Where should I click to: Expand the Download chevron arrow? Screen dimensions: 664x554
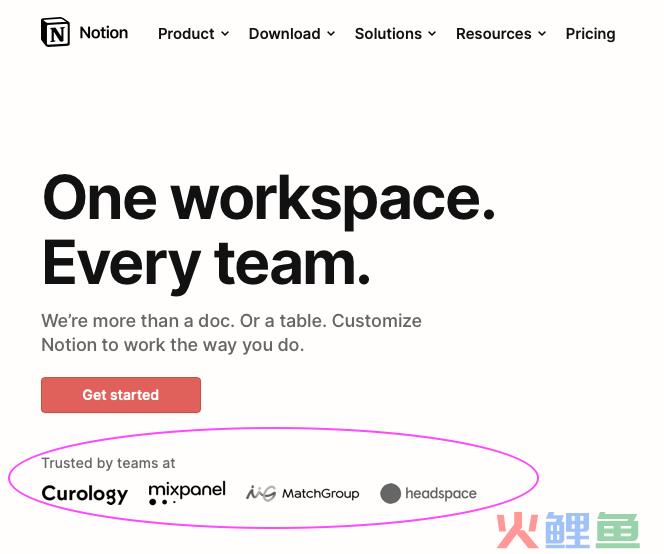click(331, 33)
